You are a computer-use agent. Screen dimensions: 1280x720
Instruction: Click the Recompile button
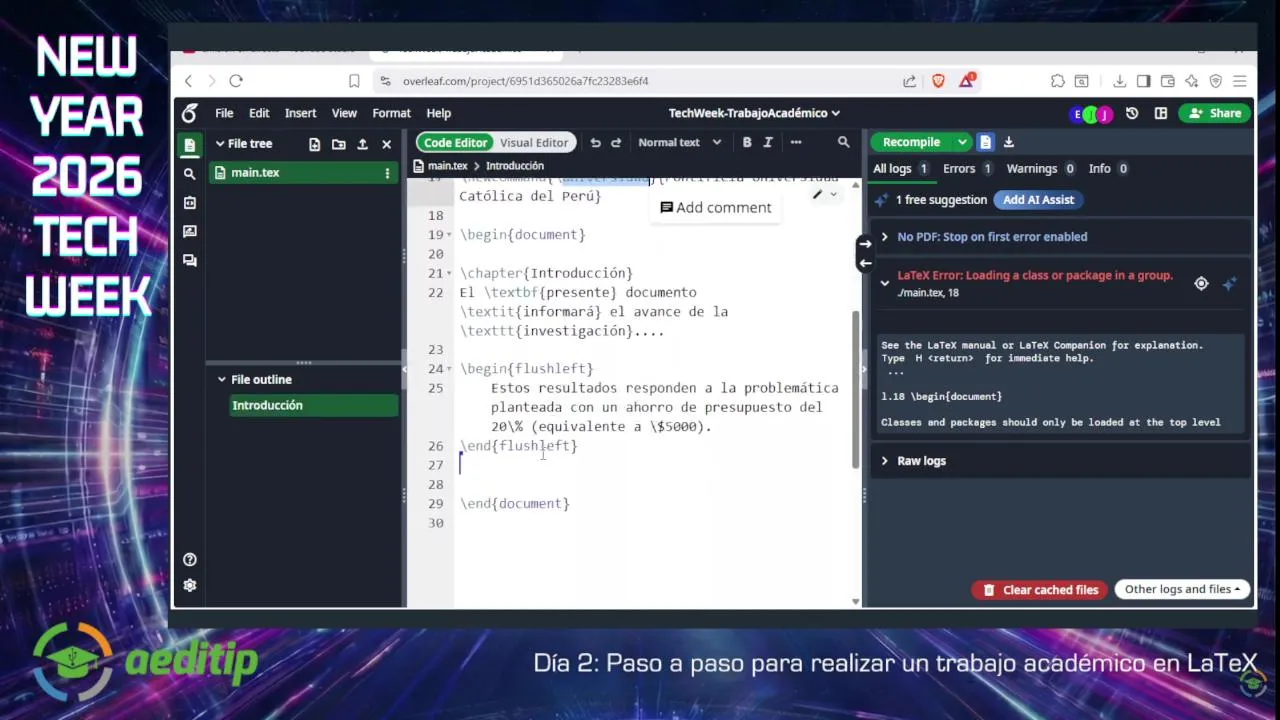click(912, 142)
